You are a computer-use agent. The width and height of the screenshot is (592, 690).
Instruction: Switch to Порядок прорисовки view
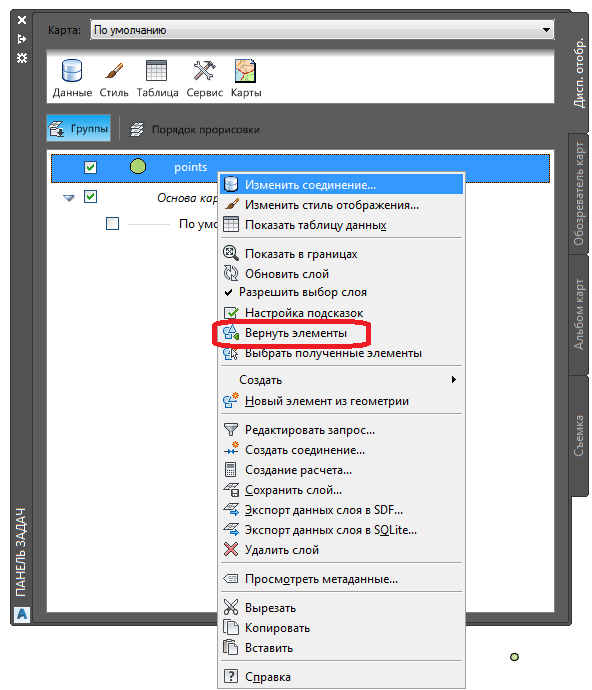[194, 129]
